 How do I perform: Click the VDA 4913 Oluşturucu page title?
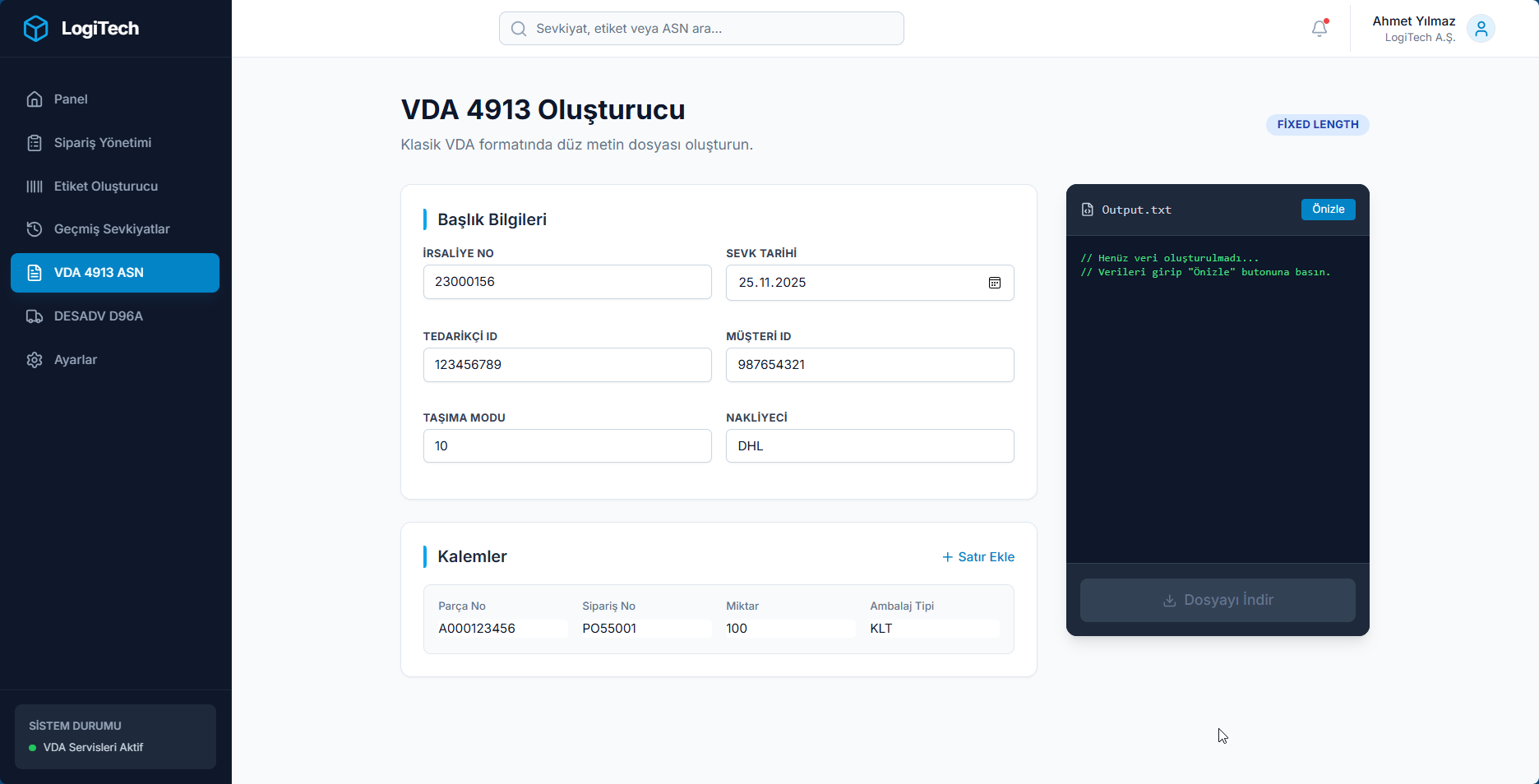(x=543, y=109)
